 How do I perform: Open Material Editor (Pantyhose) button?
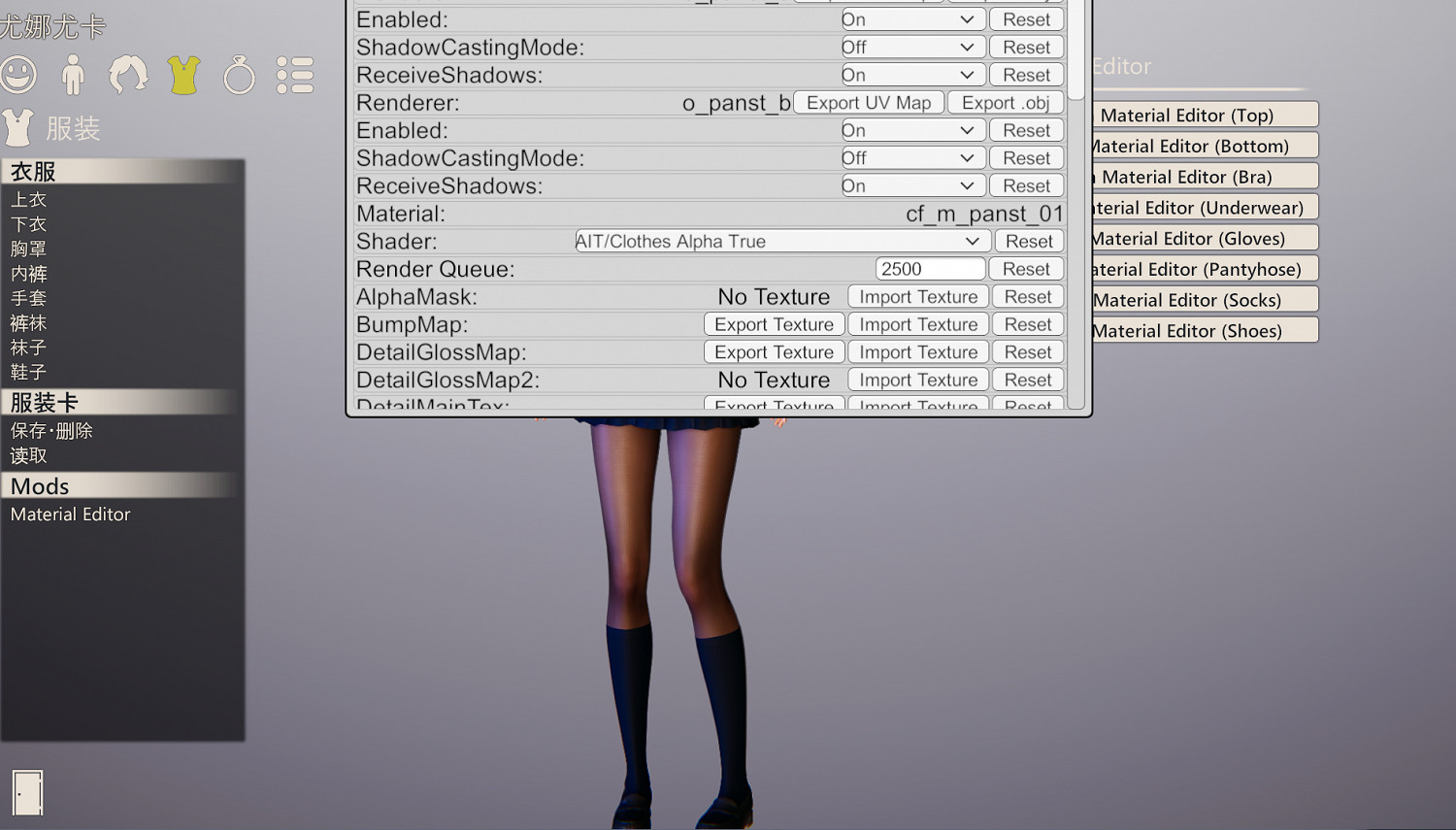point(1202,270)
